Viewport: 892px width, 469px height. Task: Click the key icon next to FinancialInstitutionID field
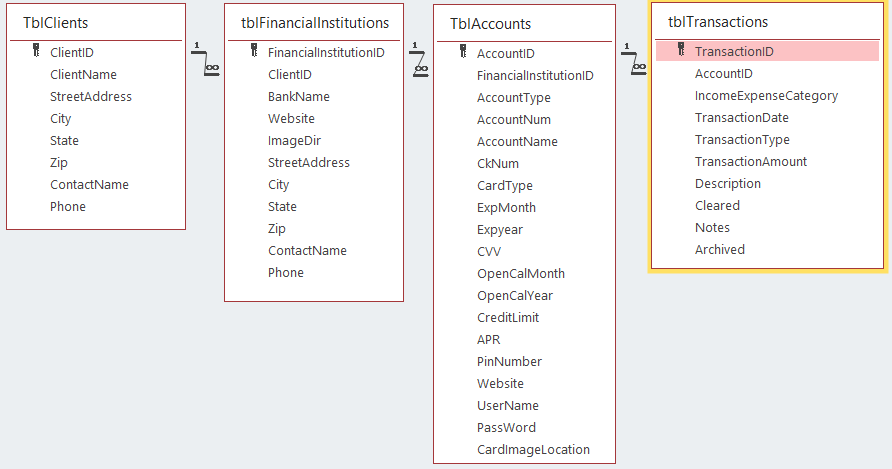(254, 51)
